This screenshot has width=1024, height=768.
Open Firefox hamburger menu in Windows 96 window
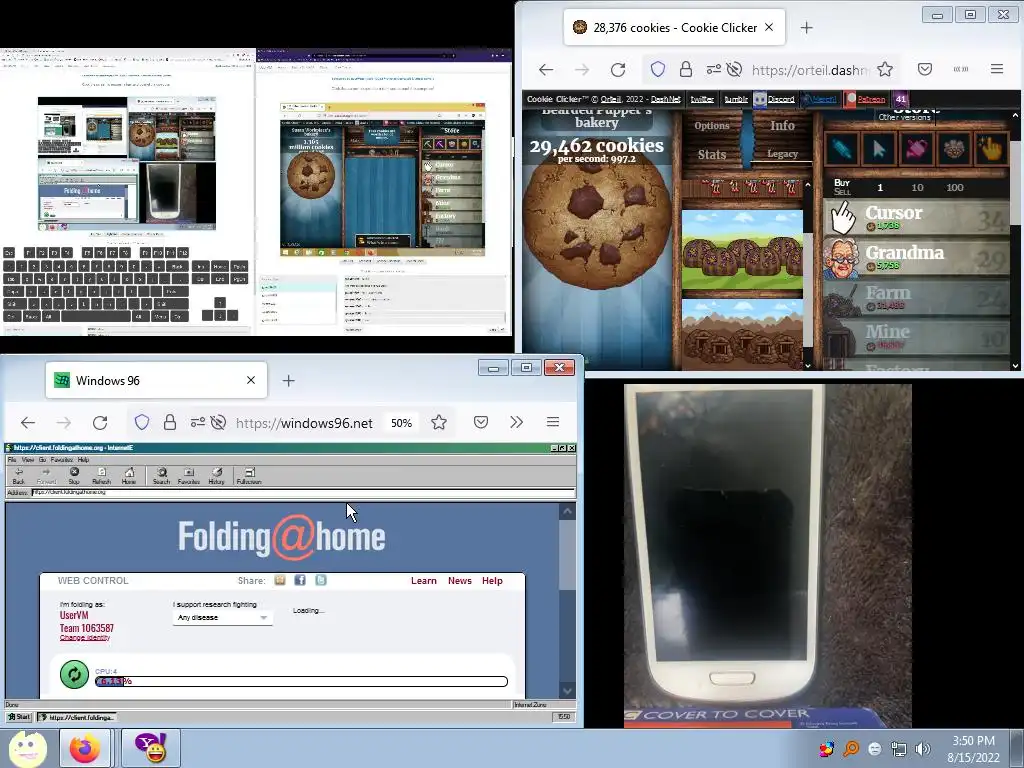(x=552, y=422)
